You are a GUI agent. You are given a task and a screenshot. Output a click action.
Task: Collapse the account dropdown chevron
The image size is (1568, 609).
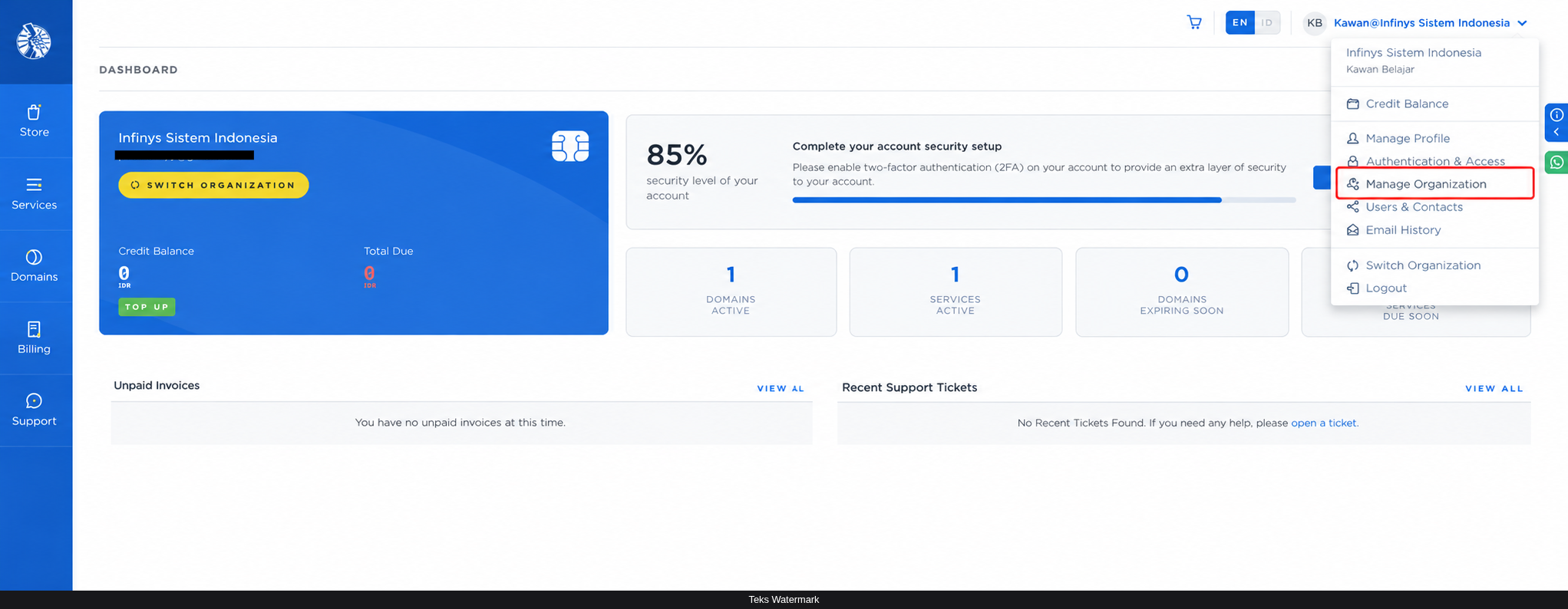tap(1522, 23)
